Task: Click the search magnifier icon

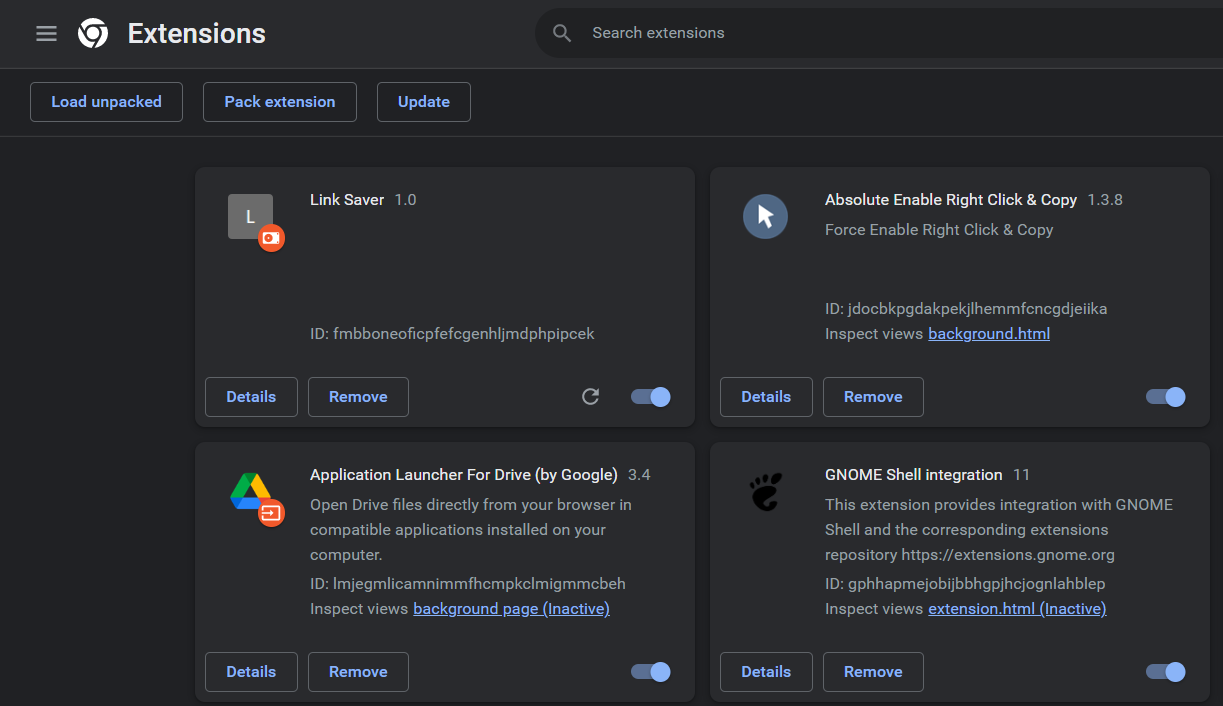Action: pyautogui.click(x=562, y=33)
